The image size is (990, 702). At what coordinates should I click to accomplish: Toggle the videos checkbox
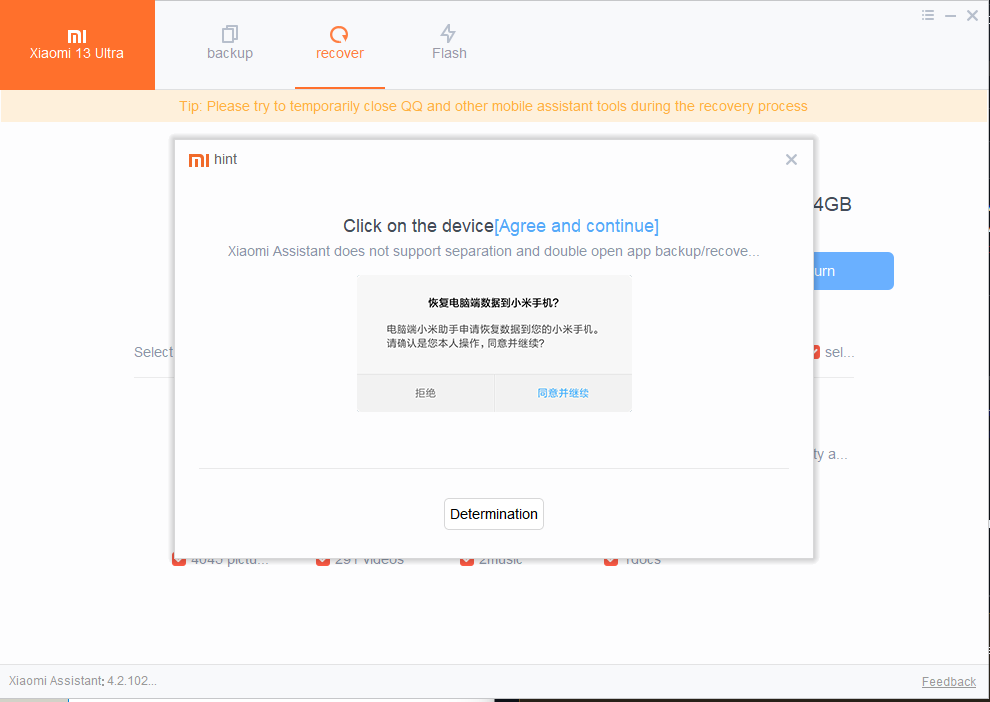[323, 561]
